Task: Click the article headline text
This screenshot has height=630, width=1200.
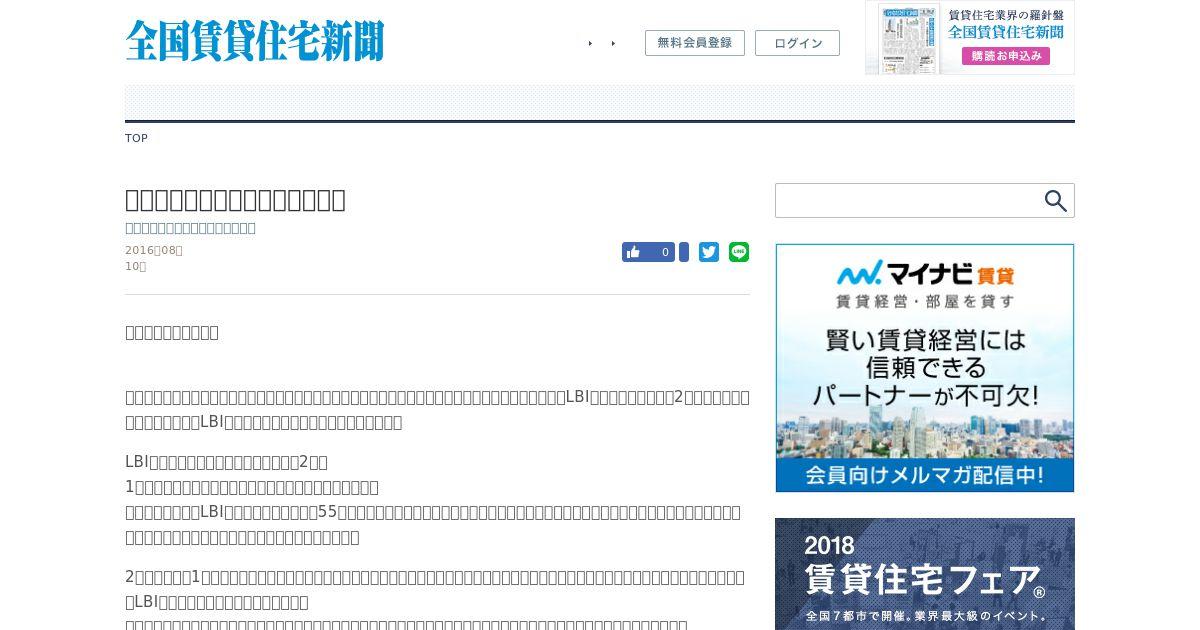Action: coord(235,199)
